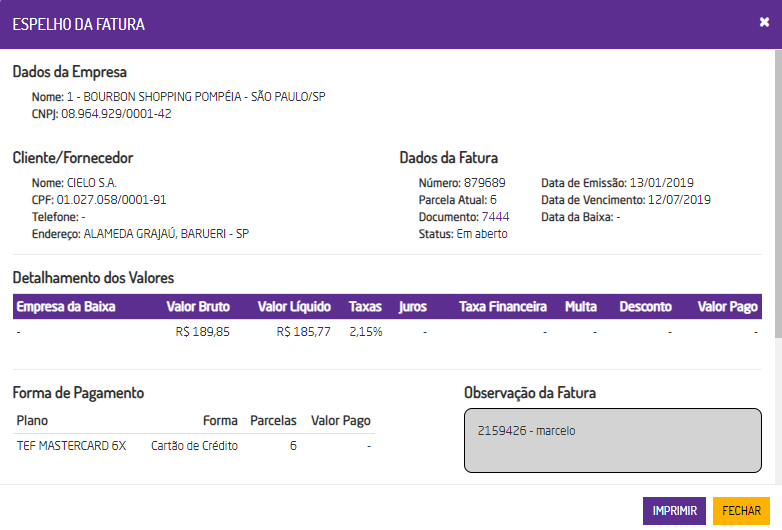Image resolution: width=782 pixels, height=530 pixels.
Task: Click the dialog's vertical scrollbar
Action: pos(777,200)
